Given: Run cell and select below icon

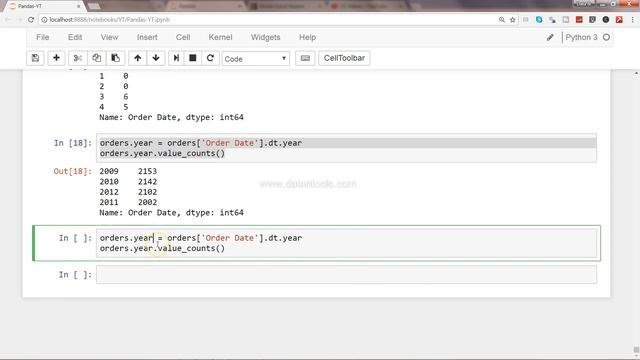Looking at the screenshot, I should [x=176, y=58].
